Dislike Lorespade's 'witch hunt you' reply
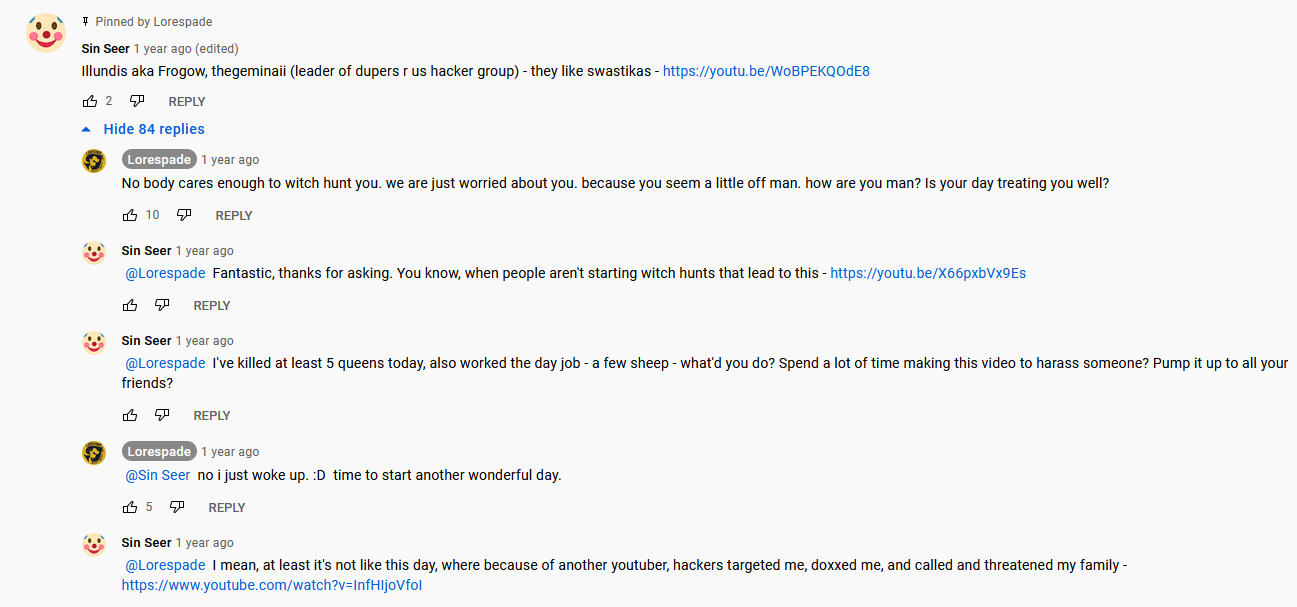 [184, 215]
